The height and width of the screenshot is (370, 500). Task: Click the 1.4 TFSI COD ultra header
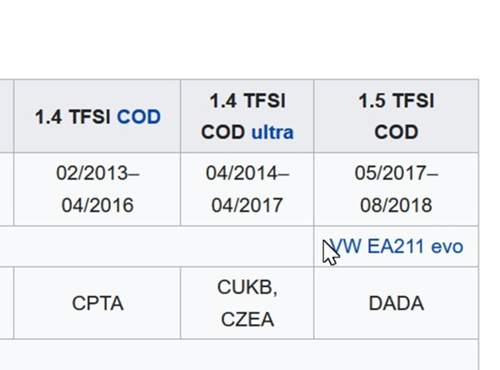247,116
